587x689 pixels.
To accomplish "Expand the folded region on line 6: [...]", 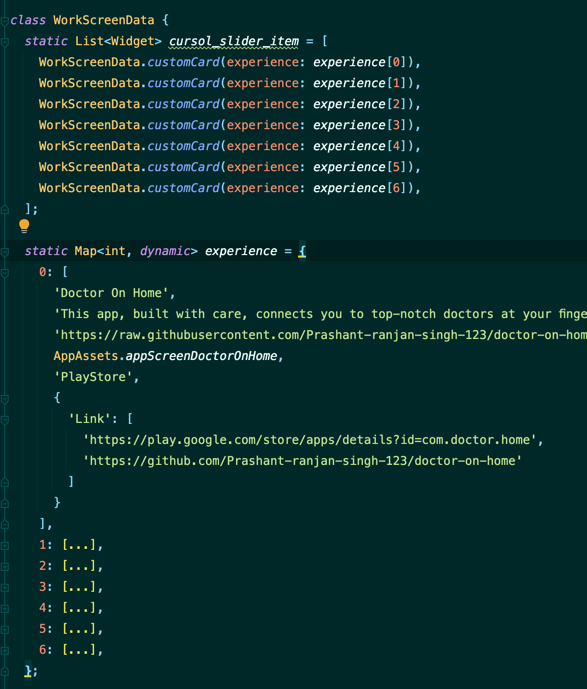I will (x=79, y=650).
